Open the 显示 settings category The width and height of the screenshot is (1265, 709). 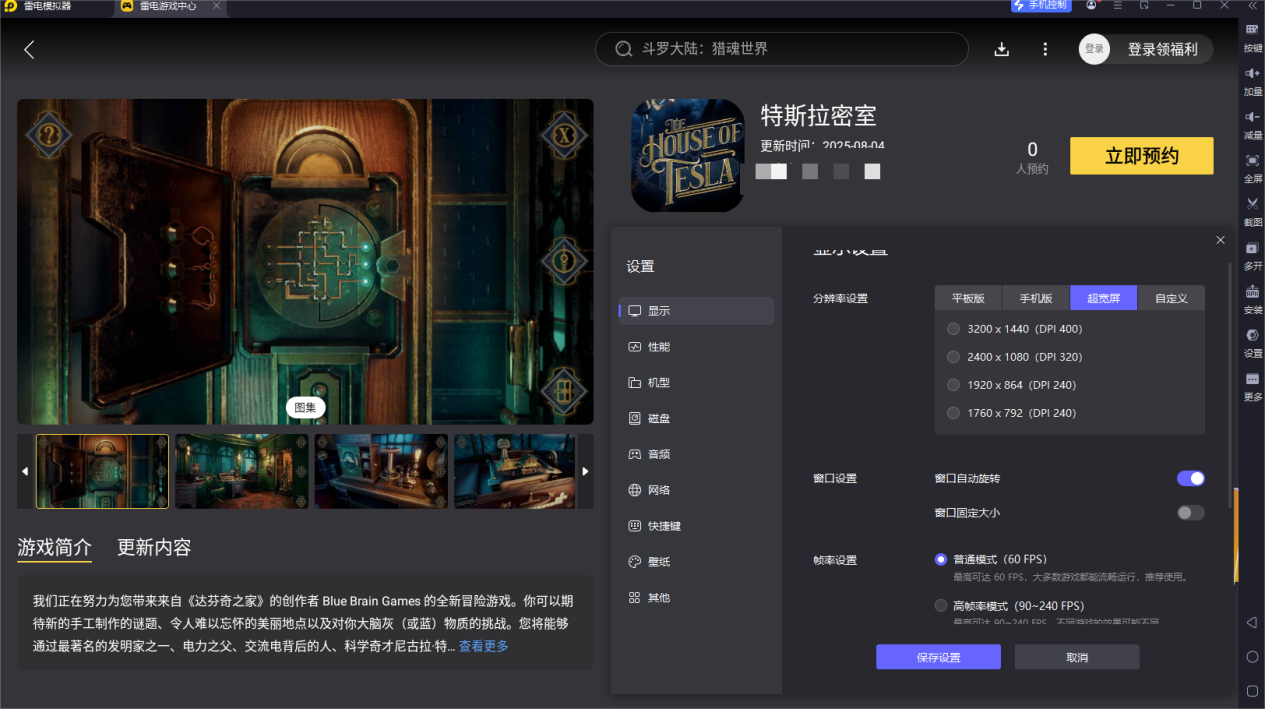coord(696,311)
